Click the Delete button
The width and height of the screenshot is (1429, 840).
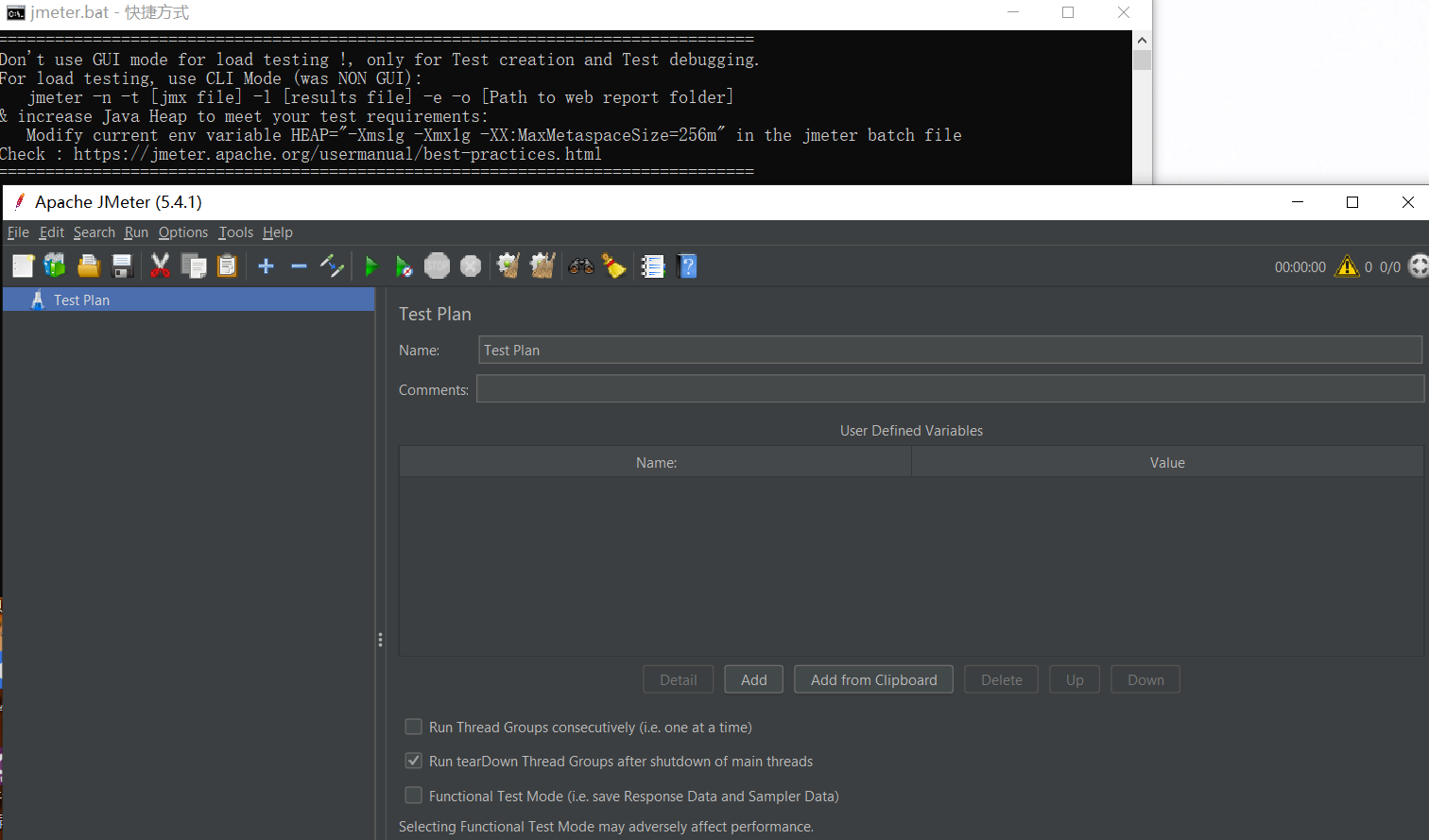[1002, 679]
